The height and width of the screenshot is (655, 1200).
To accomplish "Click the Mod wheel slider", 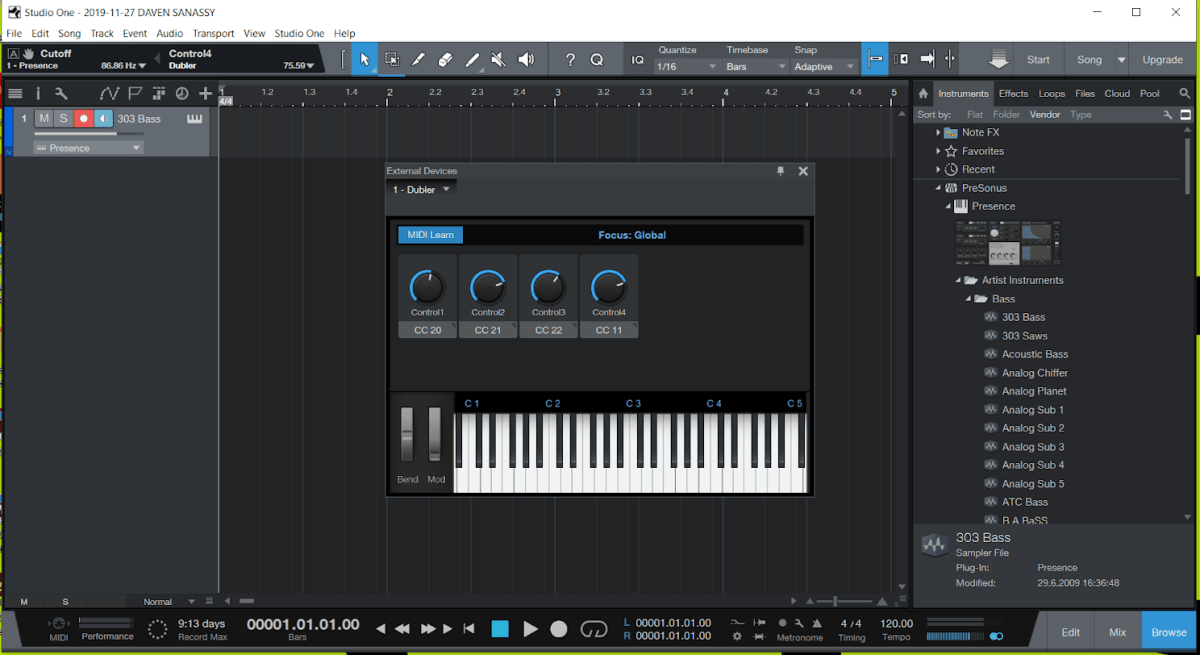I will [x=435, y=435].
